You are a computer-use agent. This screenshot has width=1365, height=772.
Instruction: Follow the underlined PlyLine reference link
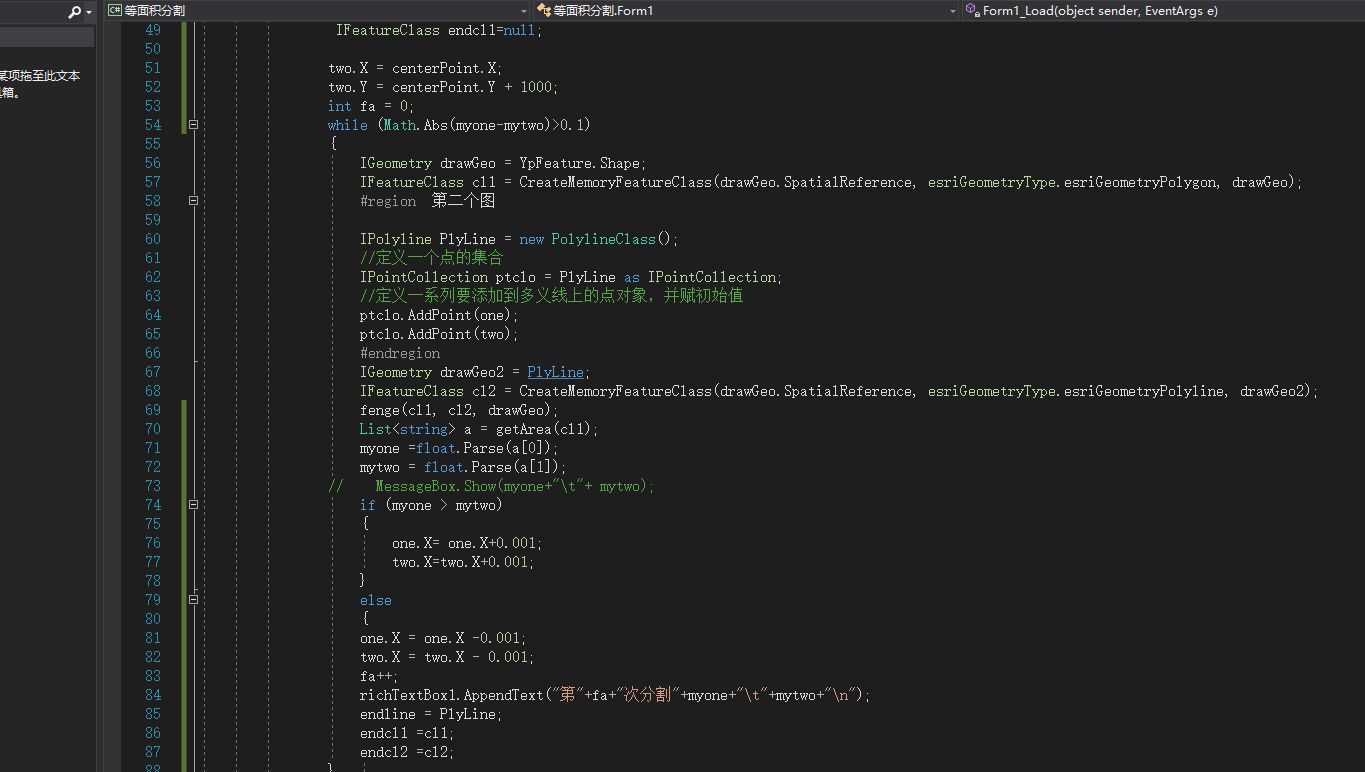555,371
